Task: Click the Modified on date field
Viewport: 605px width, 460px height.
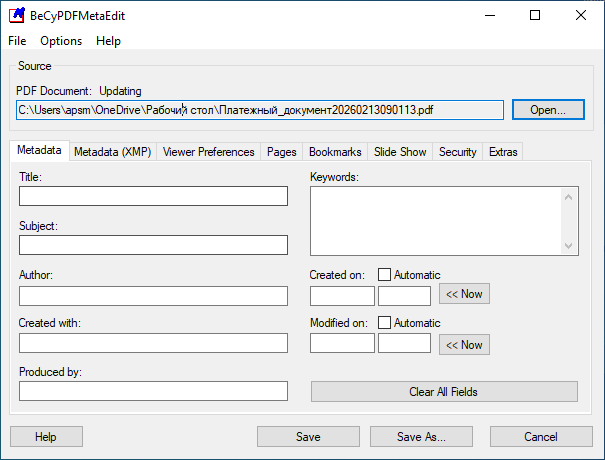Action: (342, 343)
